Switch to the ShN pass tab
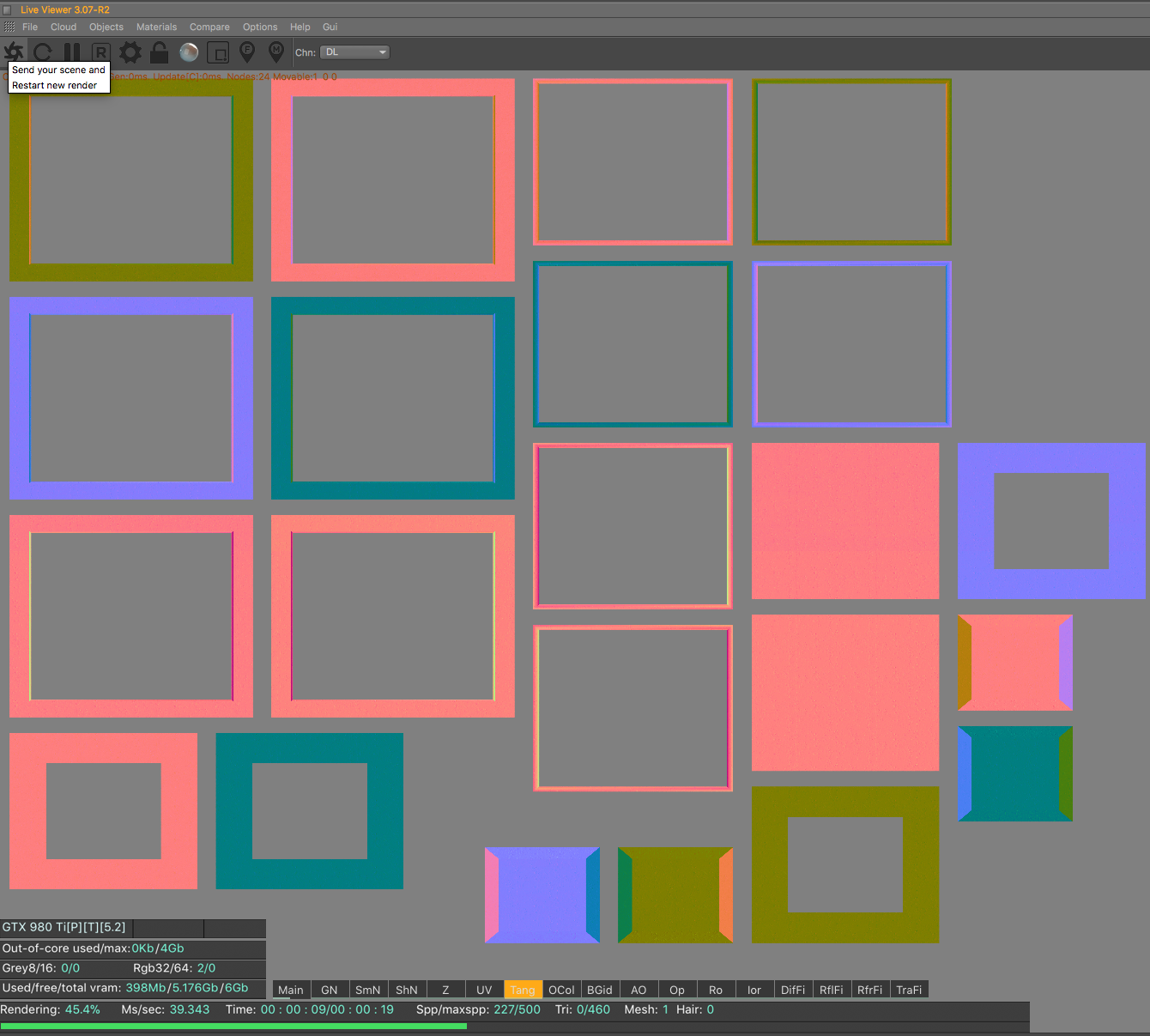Image resolution: width=1150 pixels, height=1036 pixels. pyautogui.click(x=407, y=990)
